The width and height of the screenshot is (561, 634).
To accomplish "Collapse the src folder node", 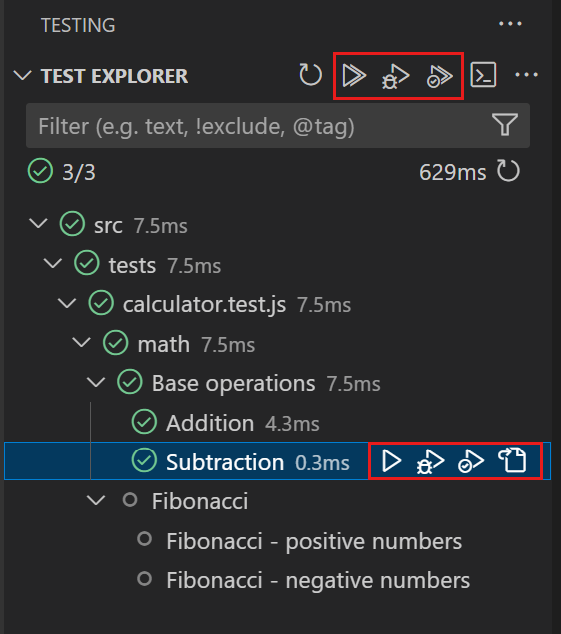I will 38,224.
